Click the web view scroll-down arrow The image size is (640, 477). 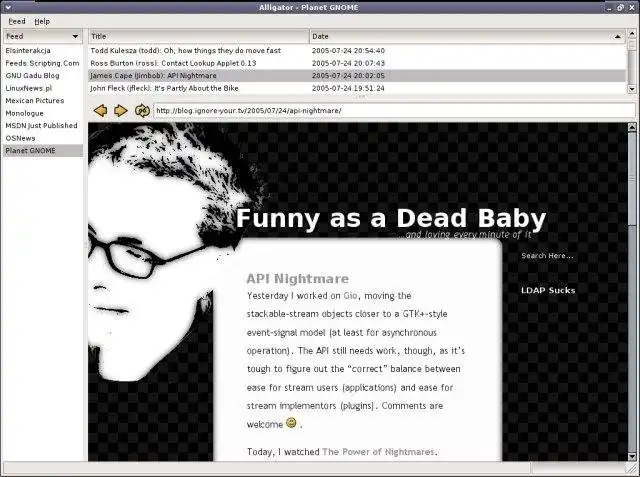pos(632,456)
